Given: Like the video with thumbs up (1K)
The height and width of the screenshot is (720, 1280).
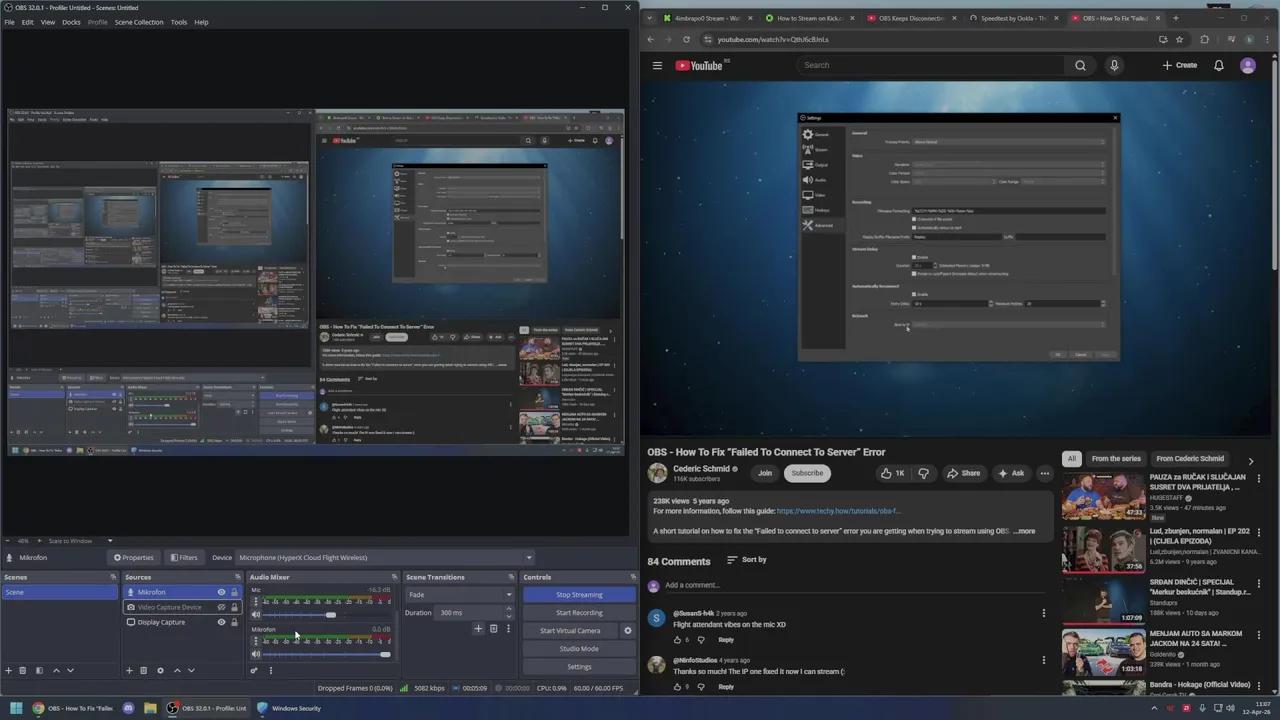Looking at the screenshot, I should click(x=892, y=473).
